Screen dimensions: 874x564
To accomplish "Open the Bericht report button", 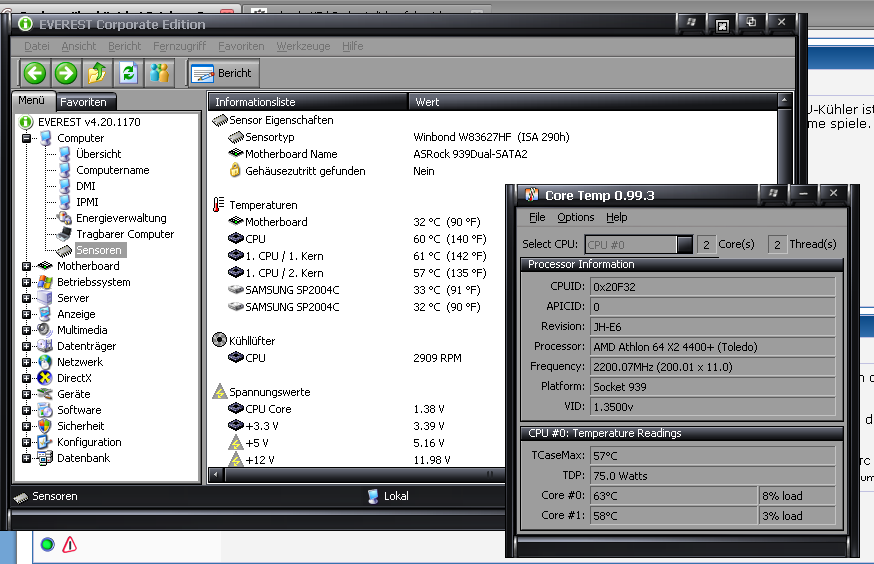I will click(x=222, y=73).
